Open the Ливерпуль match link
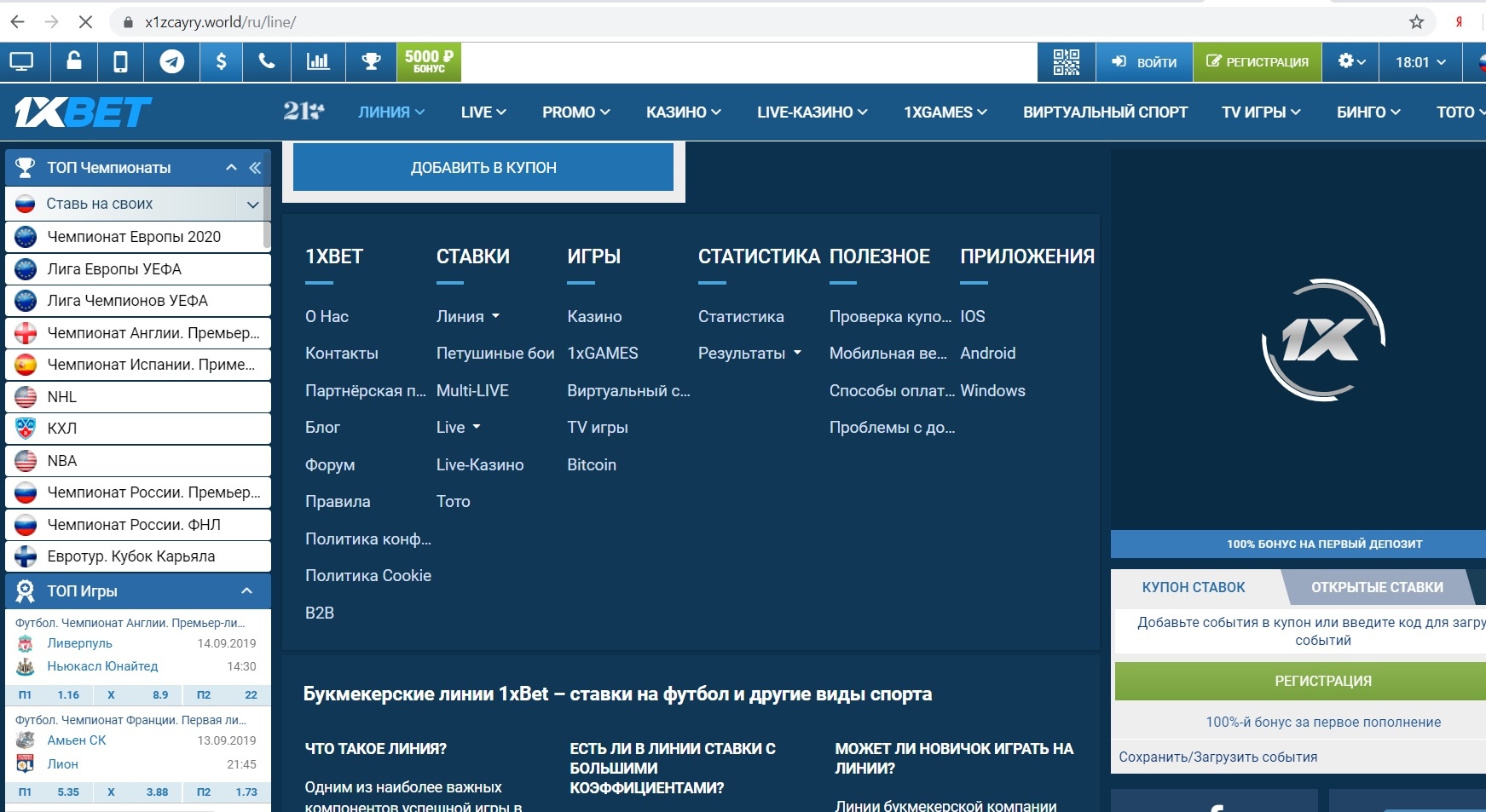The image size is (1486, 812). click(x=79, y=643)
